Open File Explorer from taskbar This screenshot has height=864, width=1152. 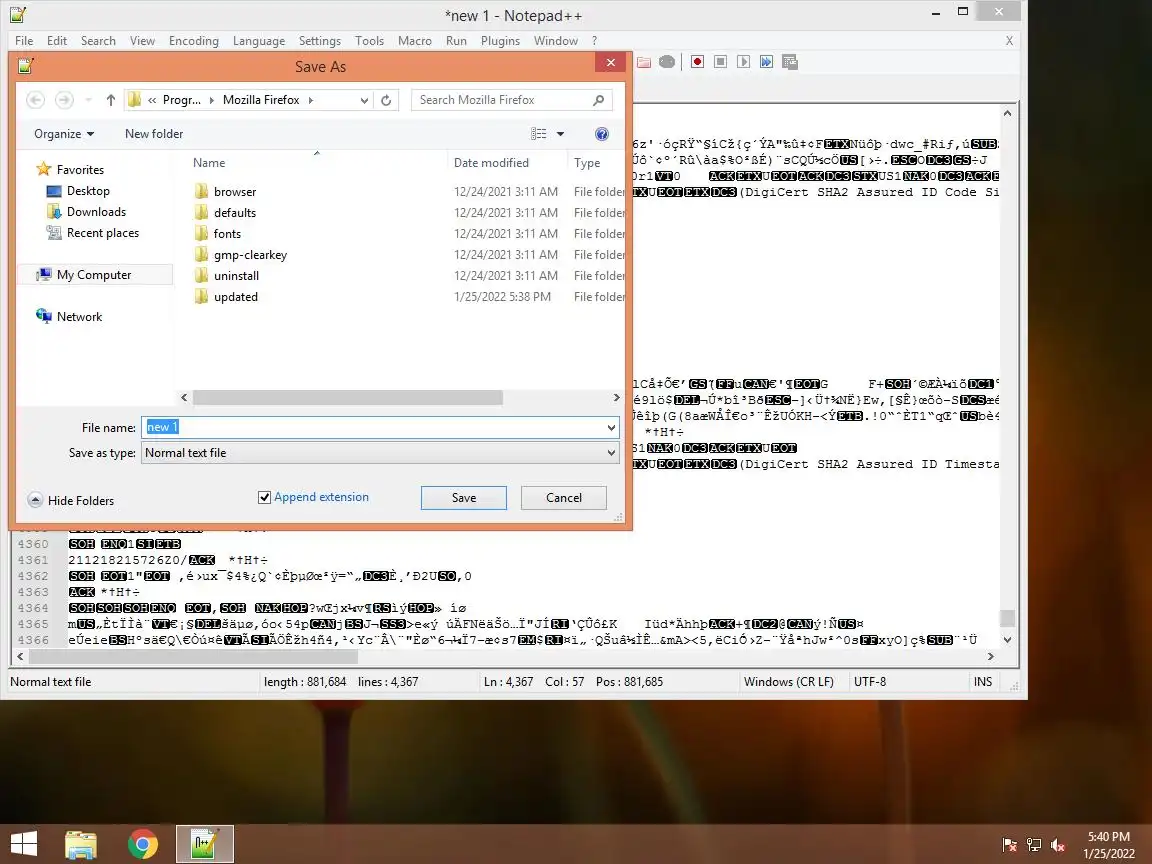pos(81,844)
